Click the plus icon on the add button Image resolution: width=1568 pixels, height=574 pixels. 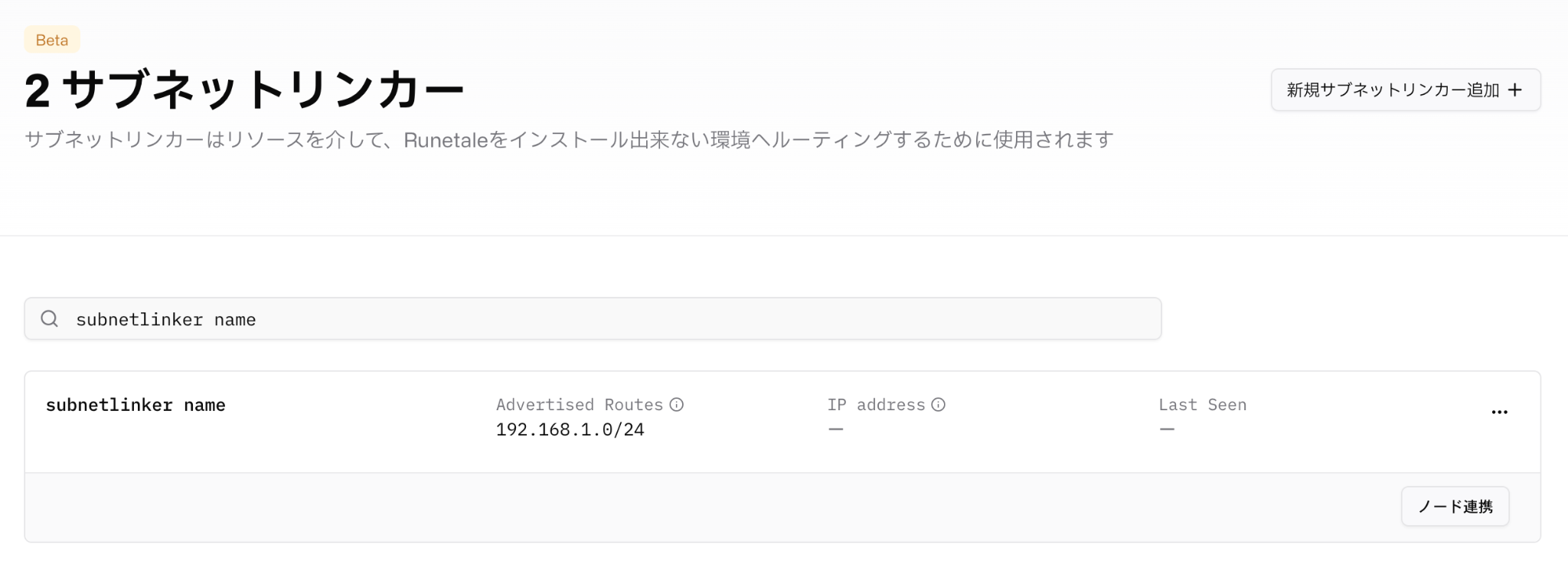pos(1514,90)
